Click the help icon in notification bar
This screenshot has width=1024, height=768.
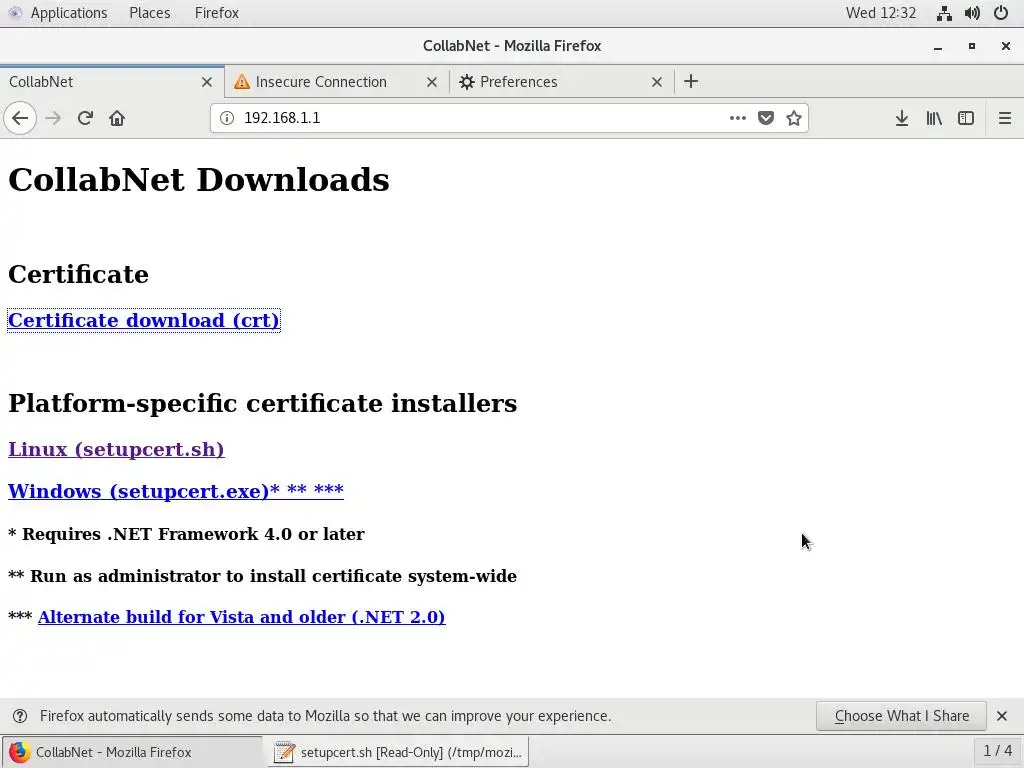(20, 716)
